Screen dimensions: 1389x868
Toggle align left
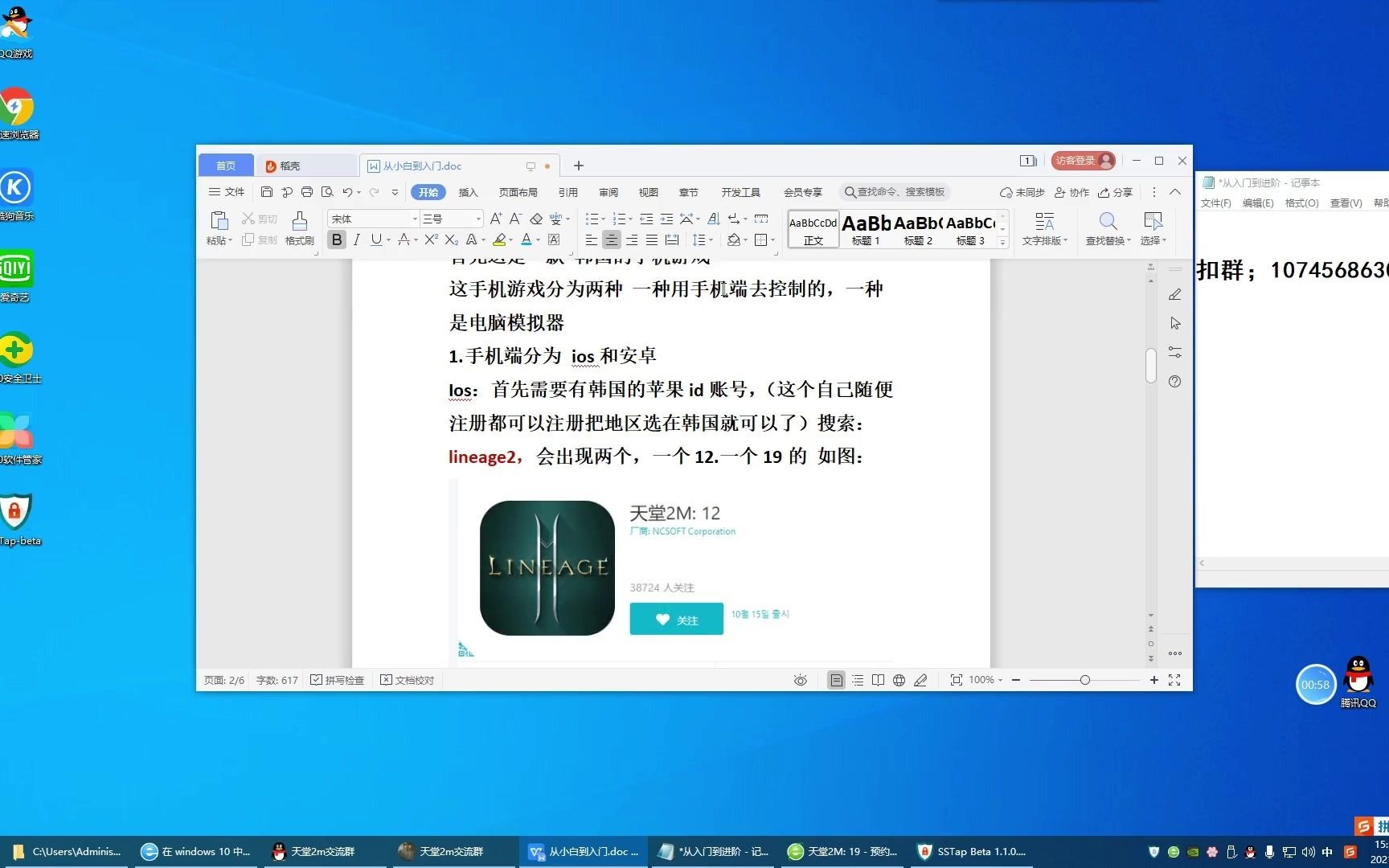[x=591, y=240]
